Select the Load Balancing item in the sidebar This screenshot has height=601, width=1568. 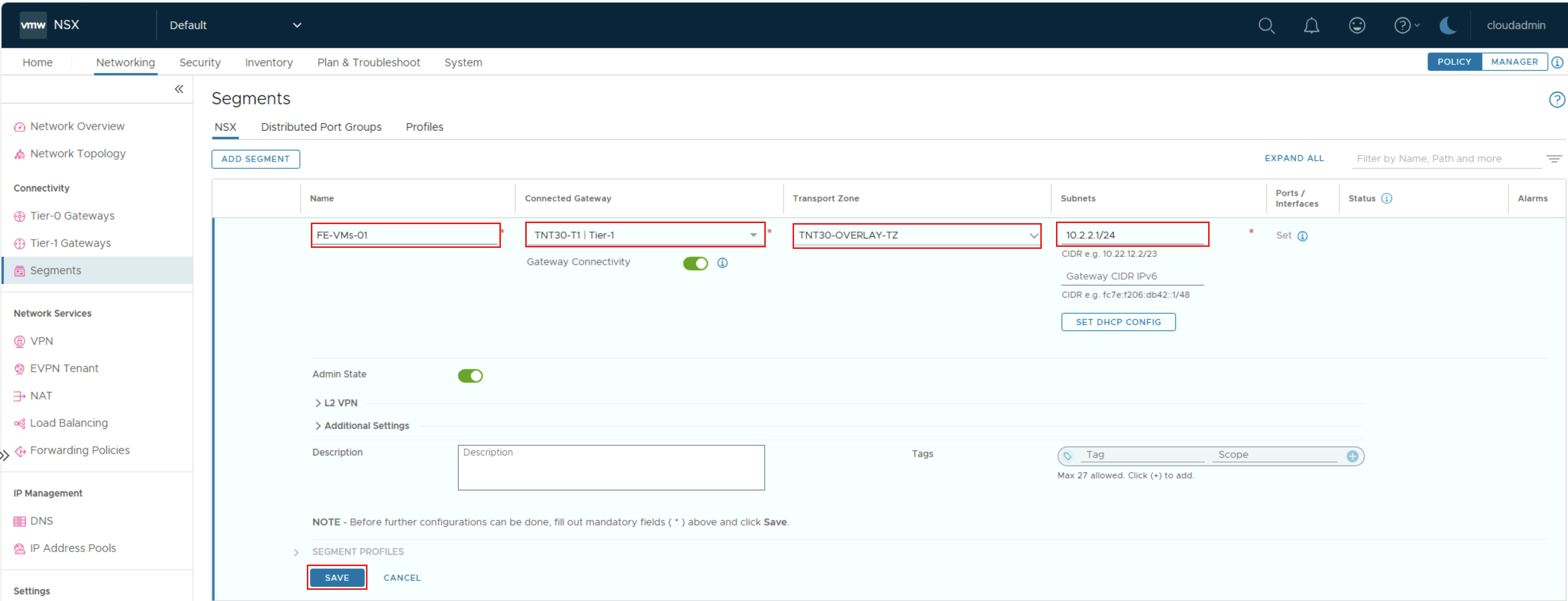click(x=68, y=422)
